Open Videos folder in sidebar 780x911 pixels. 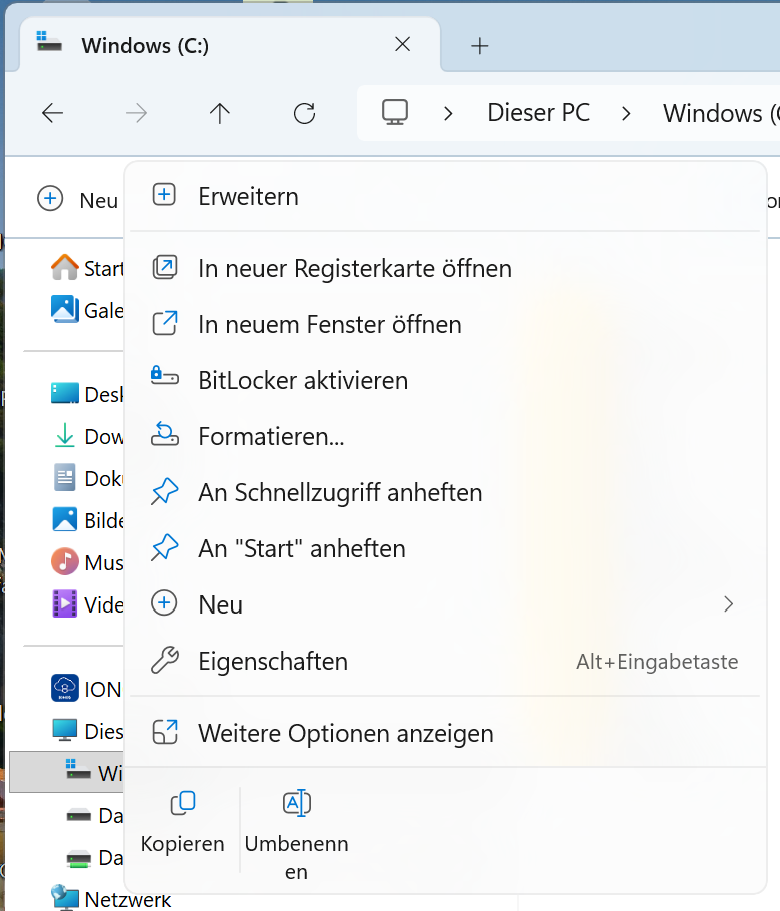pyautogui.click(x=87, y=604)
